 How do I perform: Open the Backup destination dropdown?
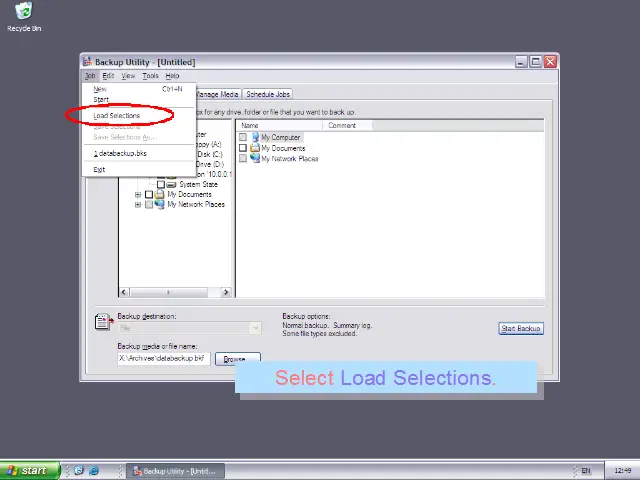tap(255, 328)
